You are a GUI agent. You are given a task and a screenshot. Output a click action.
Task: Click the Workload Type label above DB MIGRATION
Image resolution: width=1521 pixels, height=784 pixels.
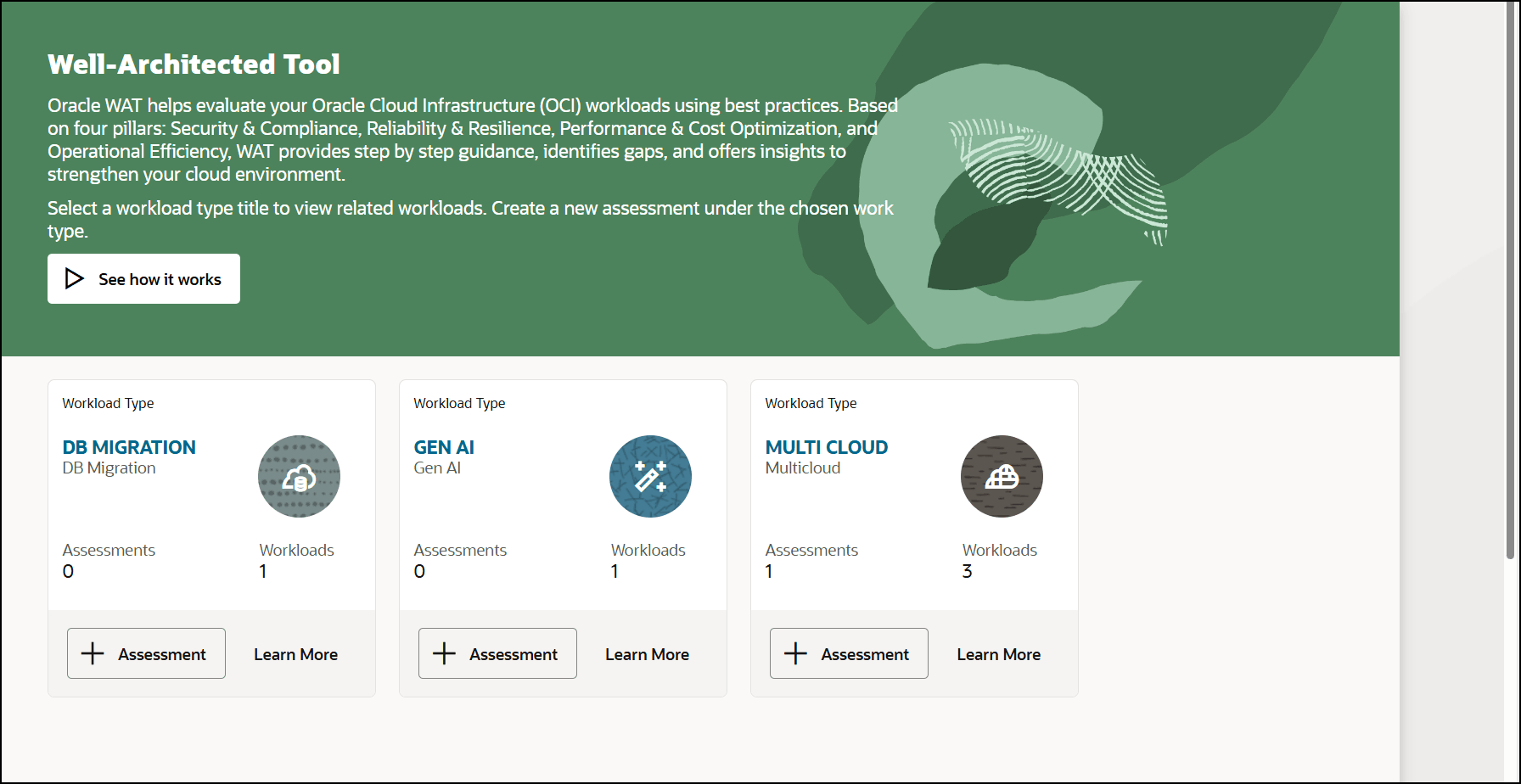[x=108, y=403]
